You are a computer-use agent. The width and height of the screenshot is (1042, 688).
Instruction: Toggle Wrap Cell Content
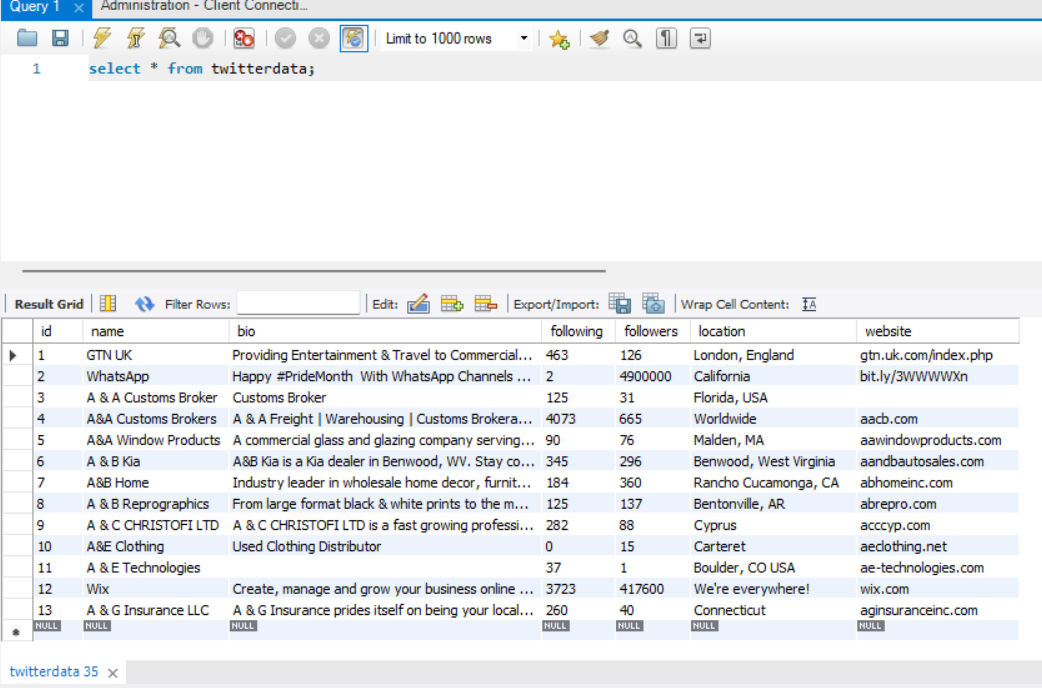click(808, 303)
